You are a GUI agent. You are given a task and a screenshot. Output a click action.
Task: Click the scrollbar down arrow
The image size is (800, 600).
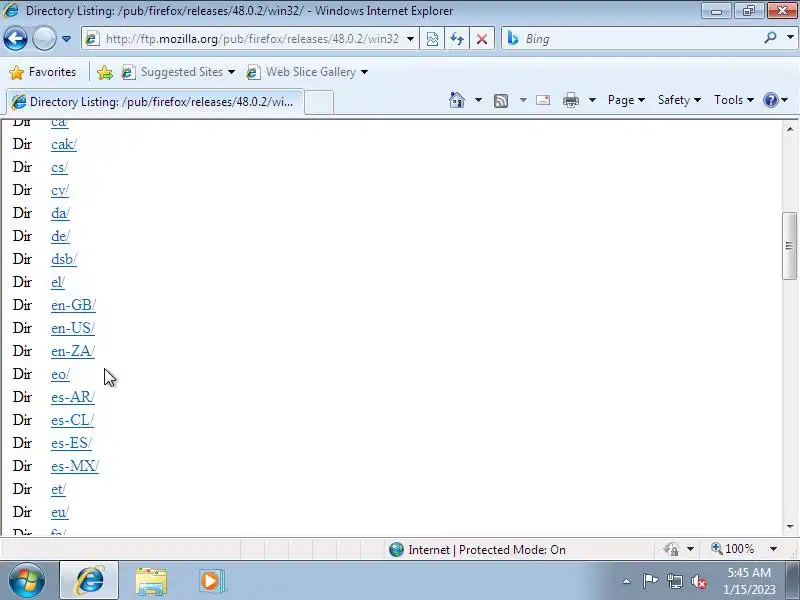(x=790, y=527)
